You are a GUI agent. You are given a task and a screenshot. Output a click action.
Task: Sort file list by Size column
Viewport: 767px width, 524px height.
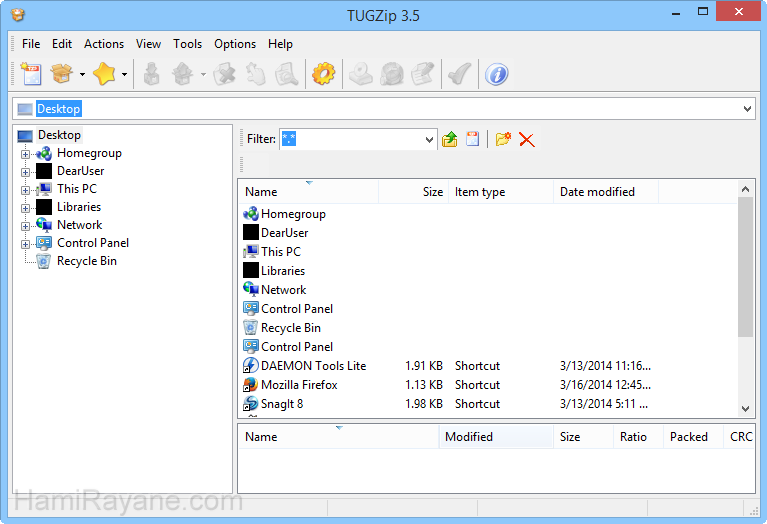point(413,192)
